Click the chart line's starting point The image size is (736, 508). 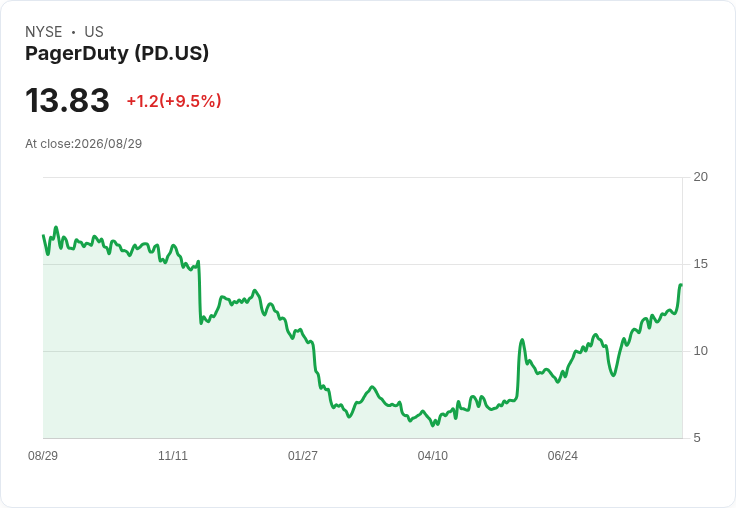[44, 235]
